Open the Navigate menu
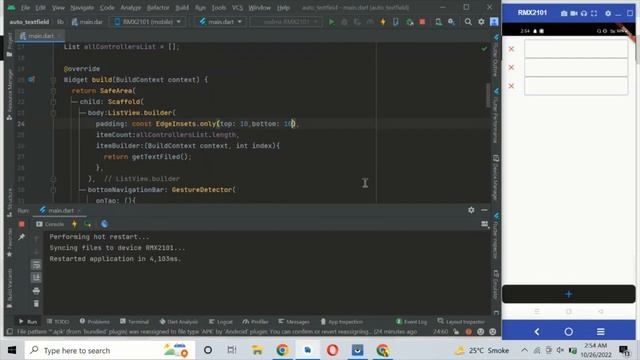 coord(82,8)
